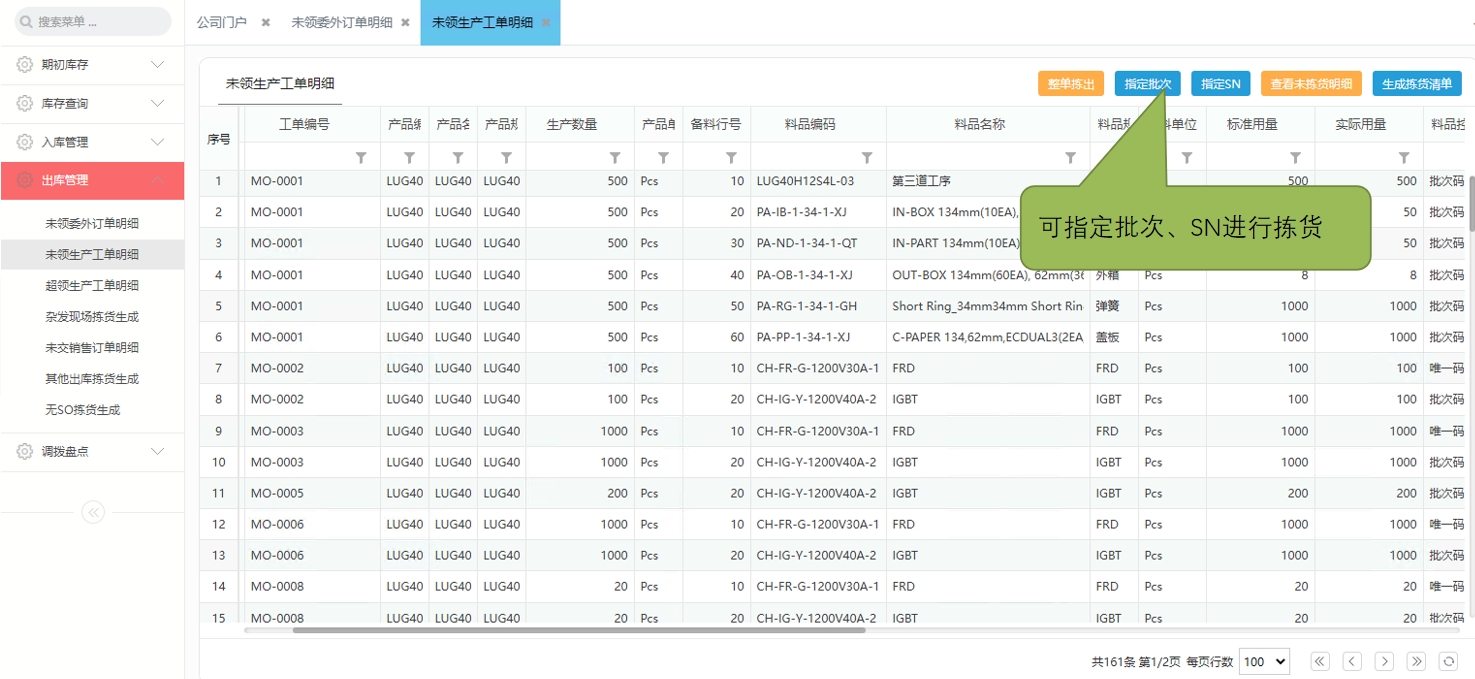
Task: Expand the 入库管理 menu
Action: click(x=157, y=143)
